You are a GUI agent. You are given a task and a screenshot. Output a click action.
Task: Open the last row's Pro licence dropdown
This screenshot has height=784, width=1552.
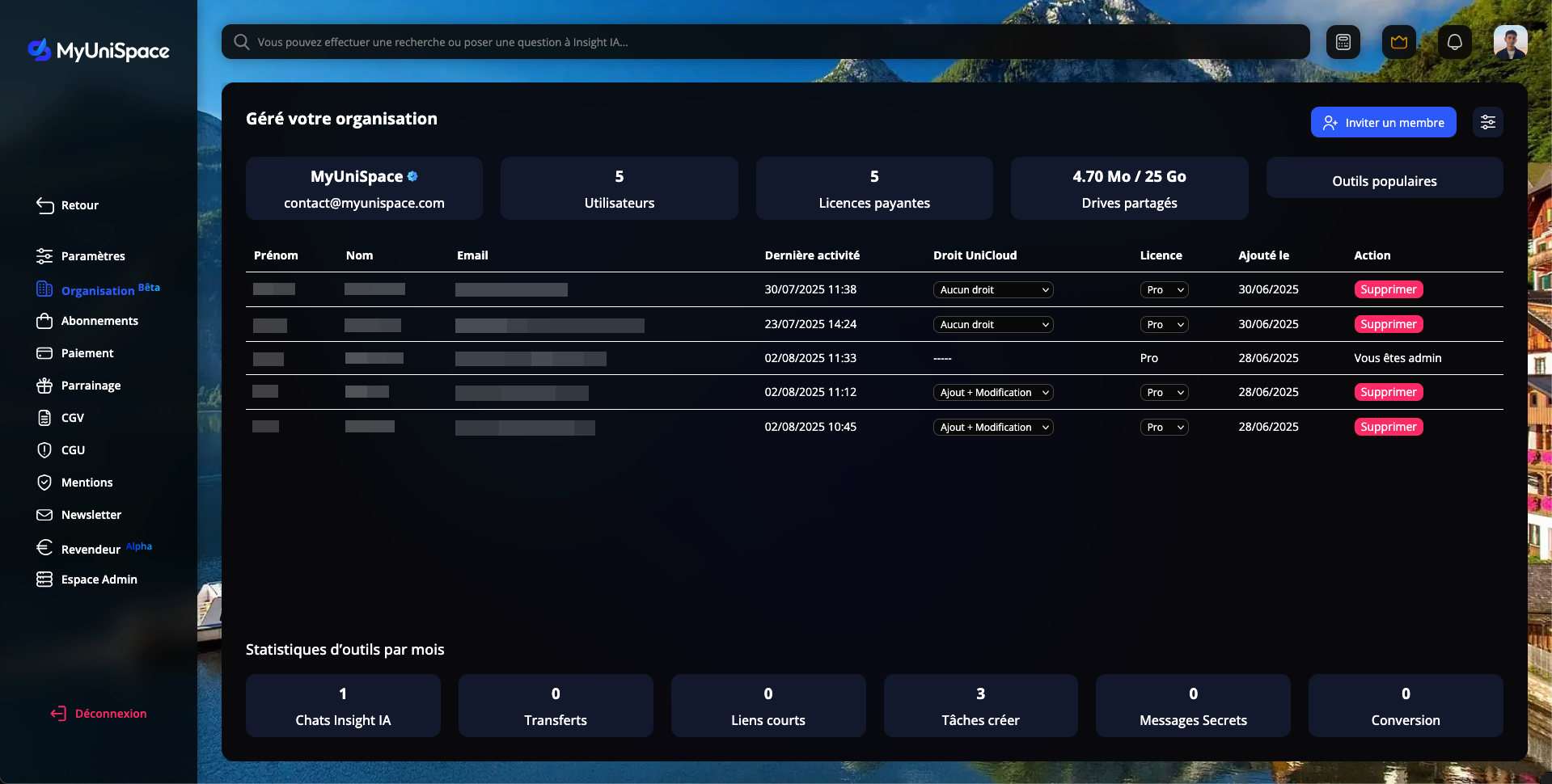click(x=1164, y=427)
